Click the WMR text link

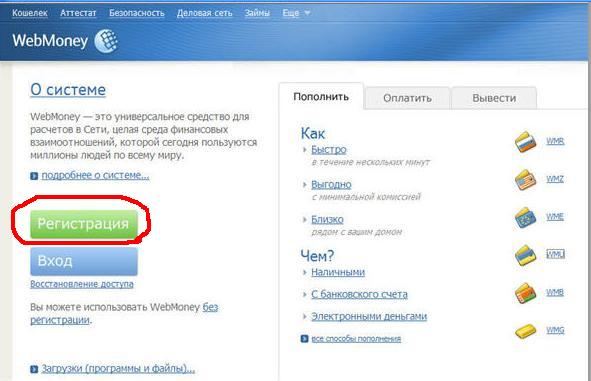pos(555,141)
